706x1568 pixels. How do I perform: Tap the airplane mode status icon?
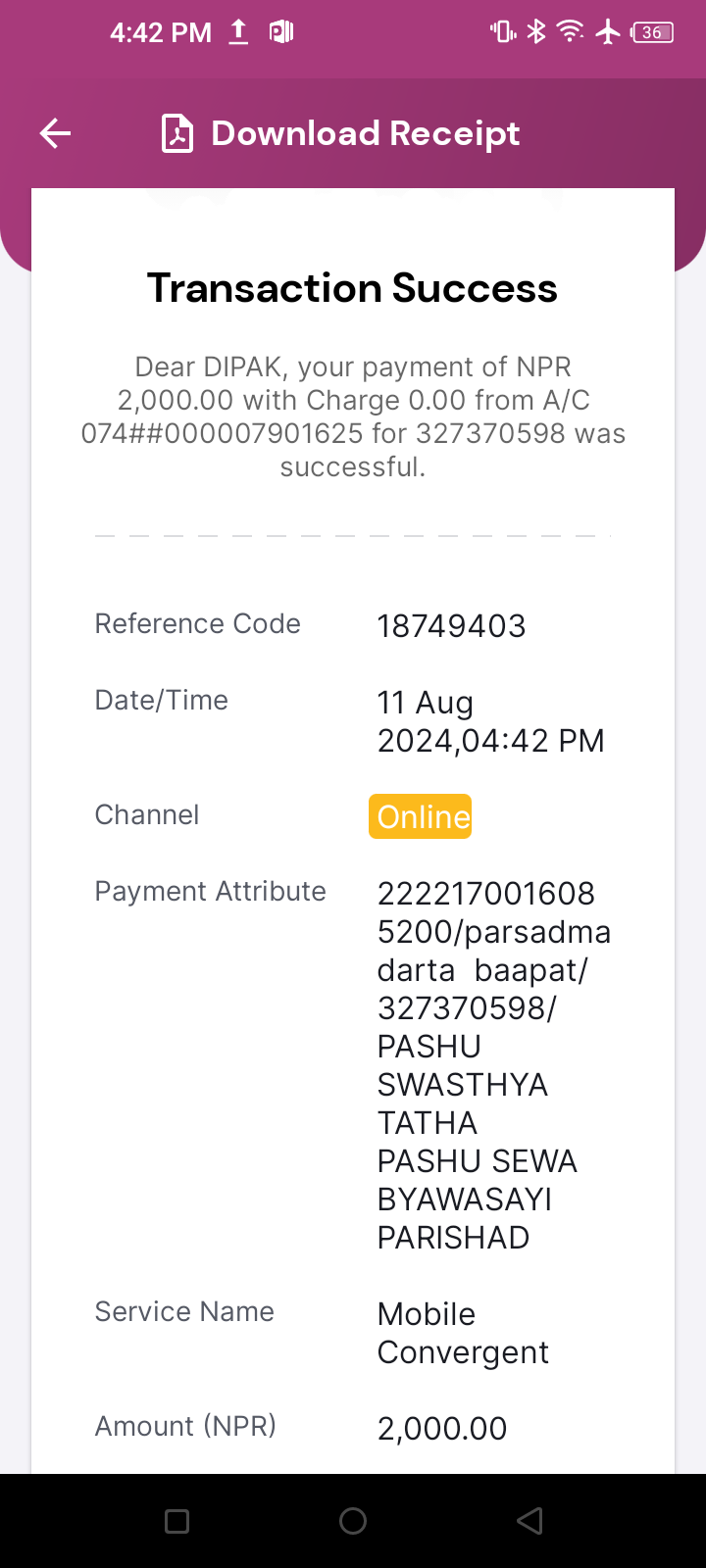point(609,32)
